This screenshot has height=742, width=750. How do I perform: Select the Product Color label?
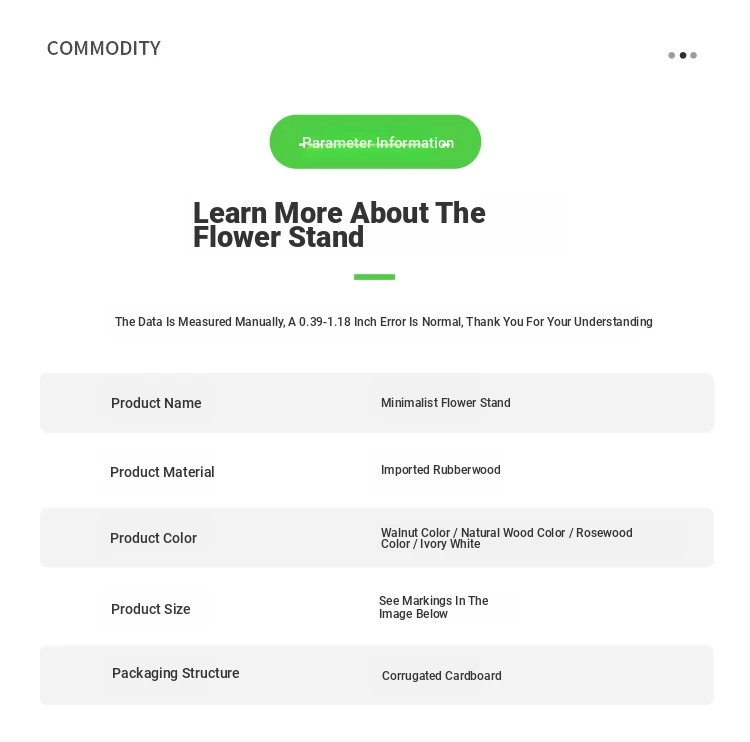coord(153,538)
